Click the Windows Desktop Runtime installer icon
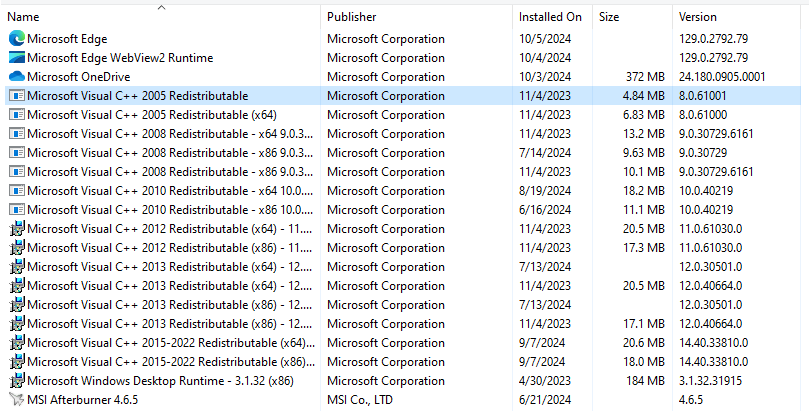This screenshot has width=809, height=411. pos(16,381)
